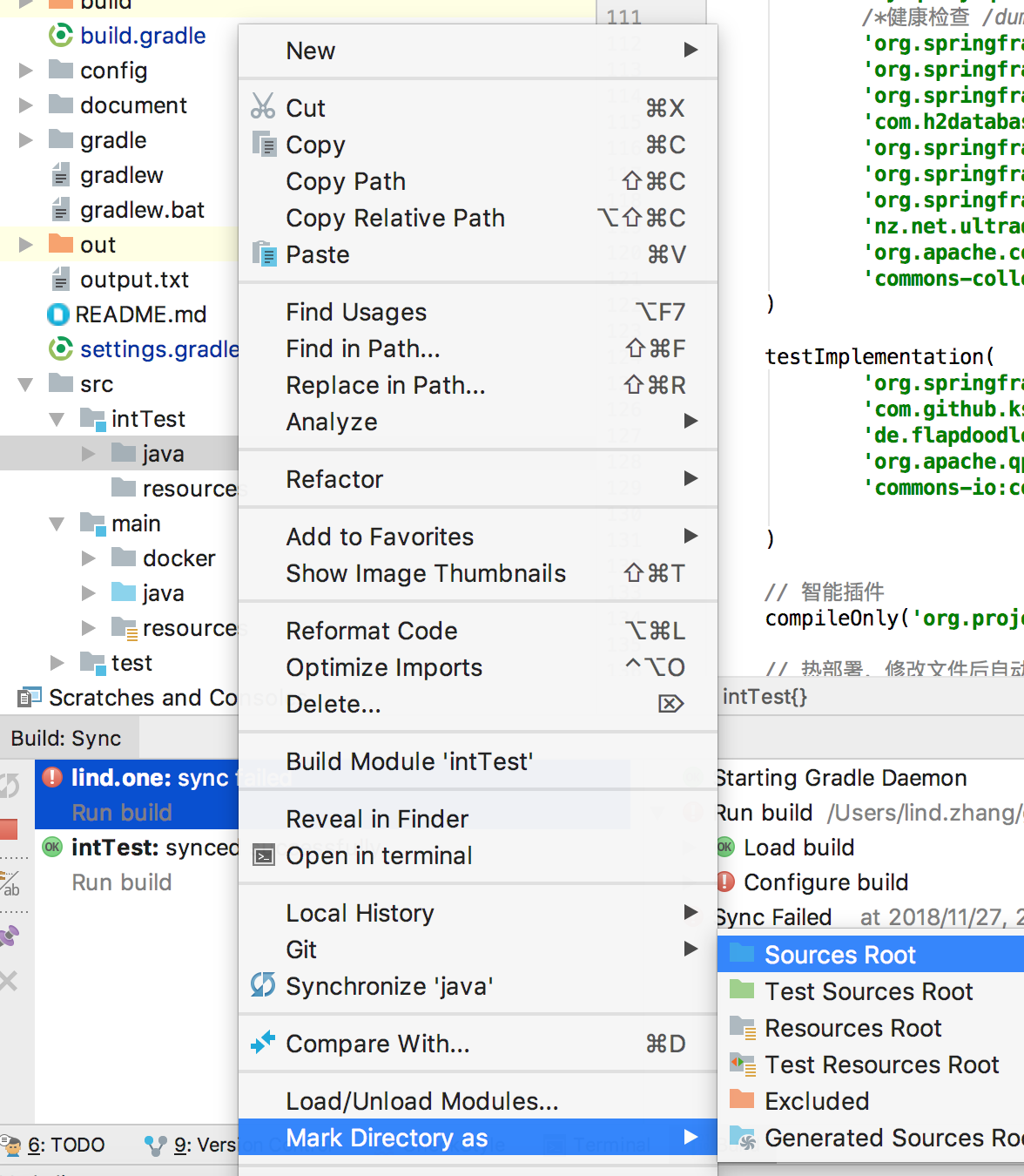Viewport: 1024px width, 1176px height.
Task: Expand the docker folder
Action: click(89, 558)
